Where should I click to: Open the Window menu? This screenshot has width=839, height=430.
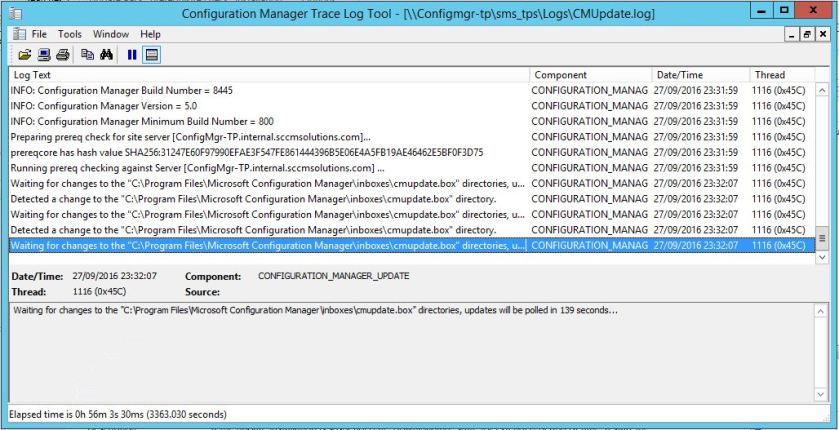click(x=111, y=34)
